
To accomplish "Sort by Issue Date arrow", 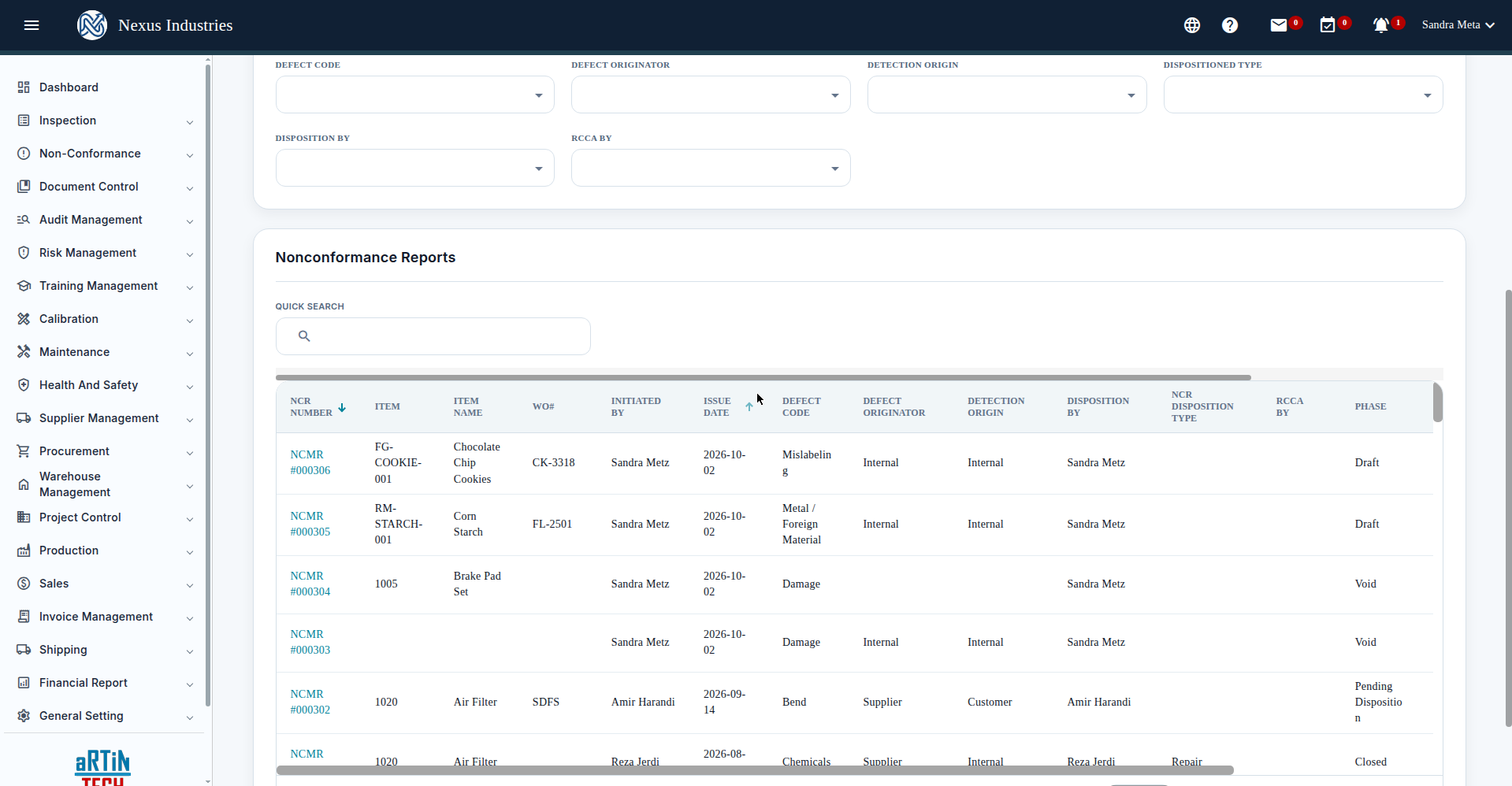I will (x=749, y=407).
